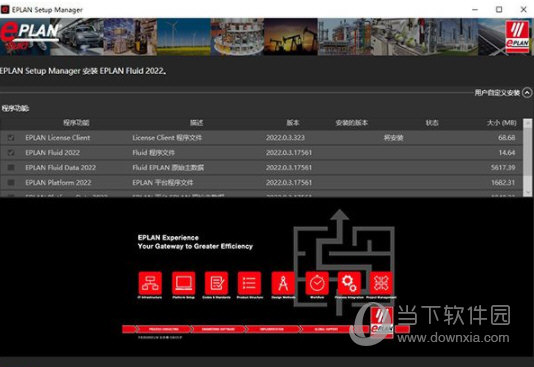
Task: Collapse the 用户自定义安装 section chevron
Action: coord(527,93)
